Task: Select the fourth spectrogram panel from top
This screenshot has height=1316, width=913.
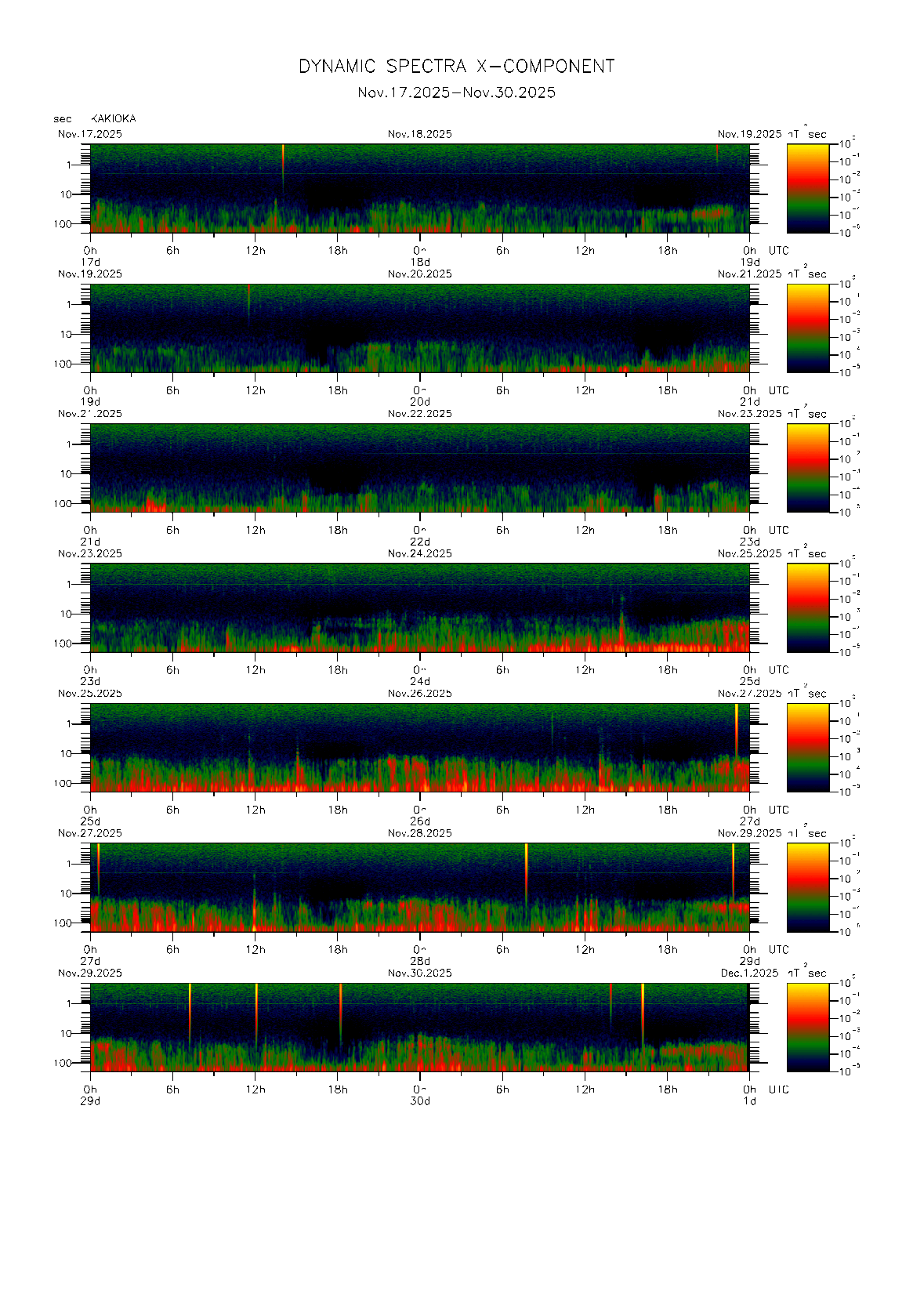Action: pyautogui.click(x=419, y=607)
